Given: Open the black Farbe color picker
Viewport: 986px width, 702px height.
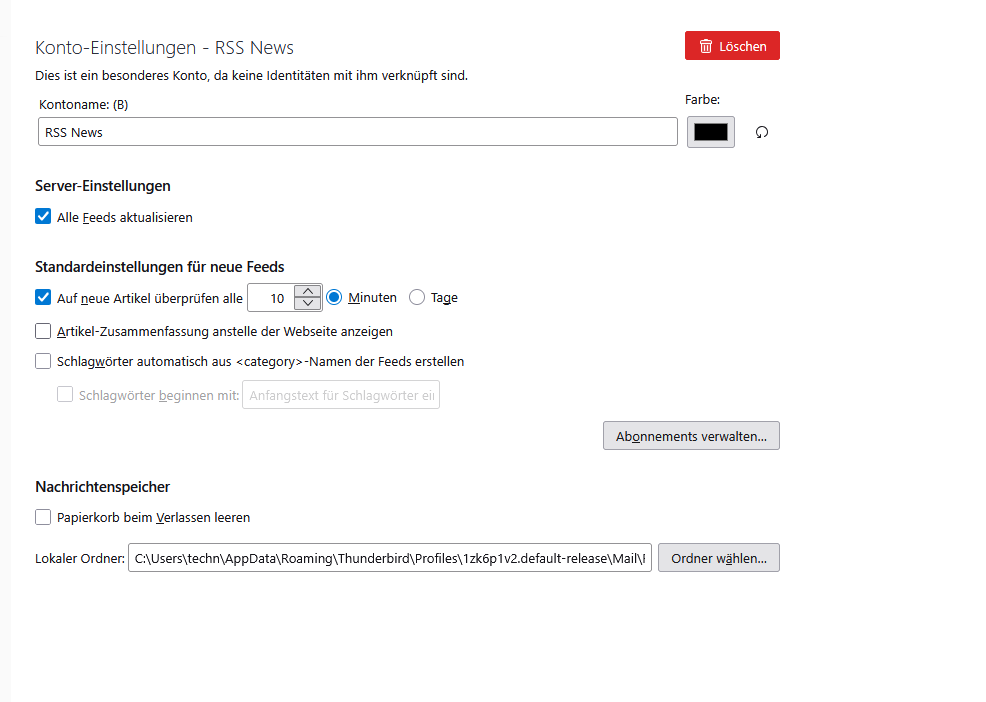Looking at the screenshot, I should pos(711,132).
